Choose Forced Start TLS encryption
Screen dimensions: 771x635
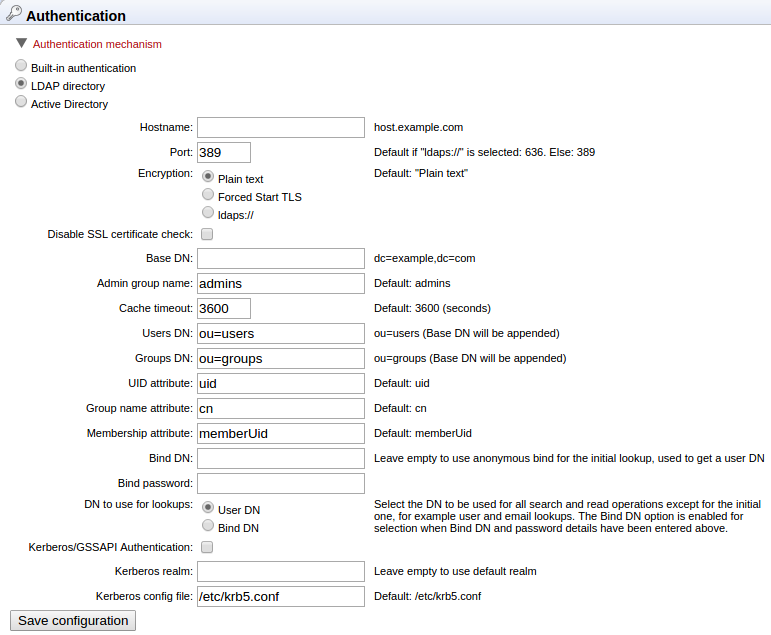coord(208,195)
